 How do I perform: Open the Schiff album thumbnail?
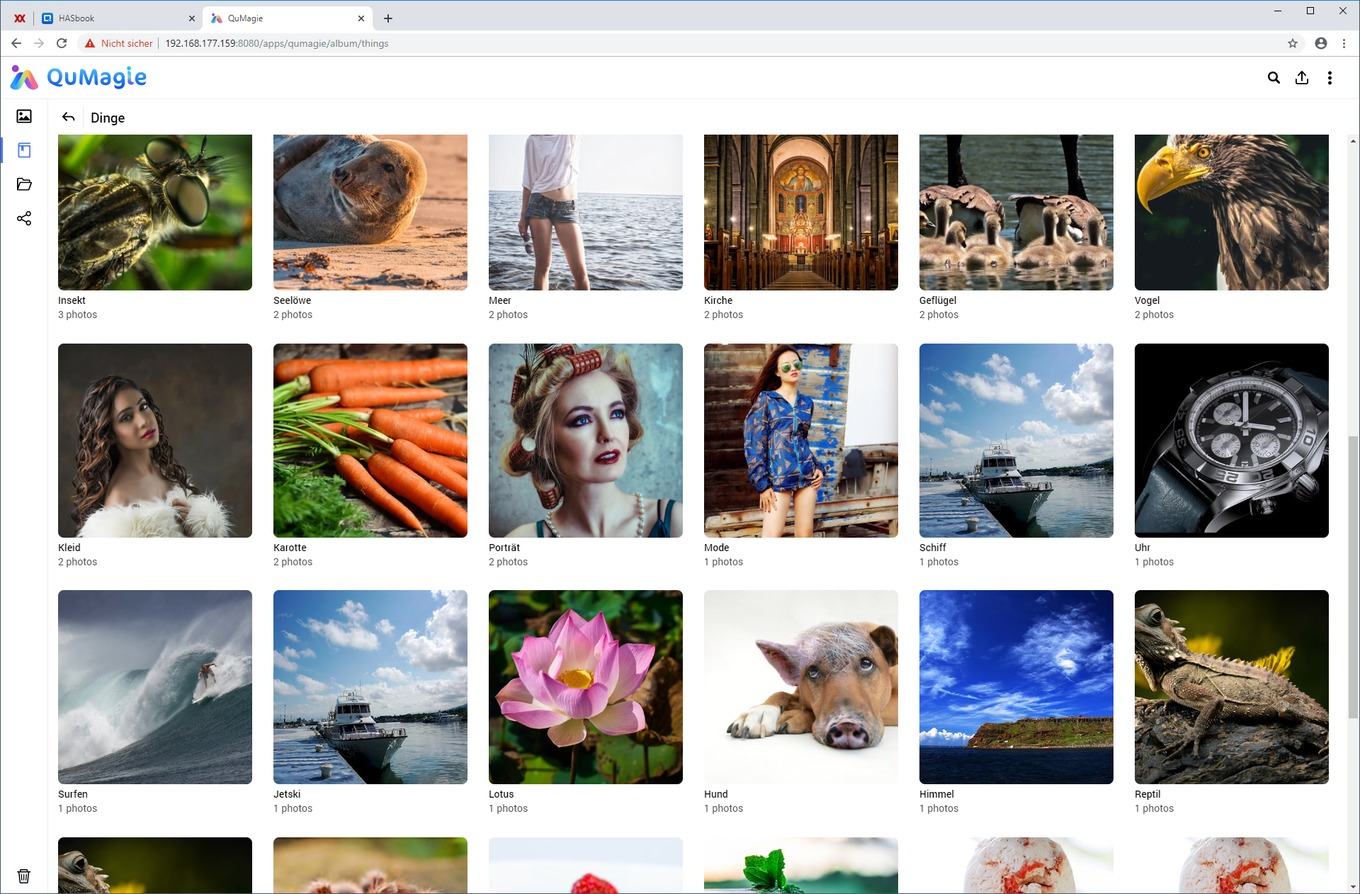[1016, 440]
